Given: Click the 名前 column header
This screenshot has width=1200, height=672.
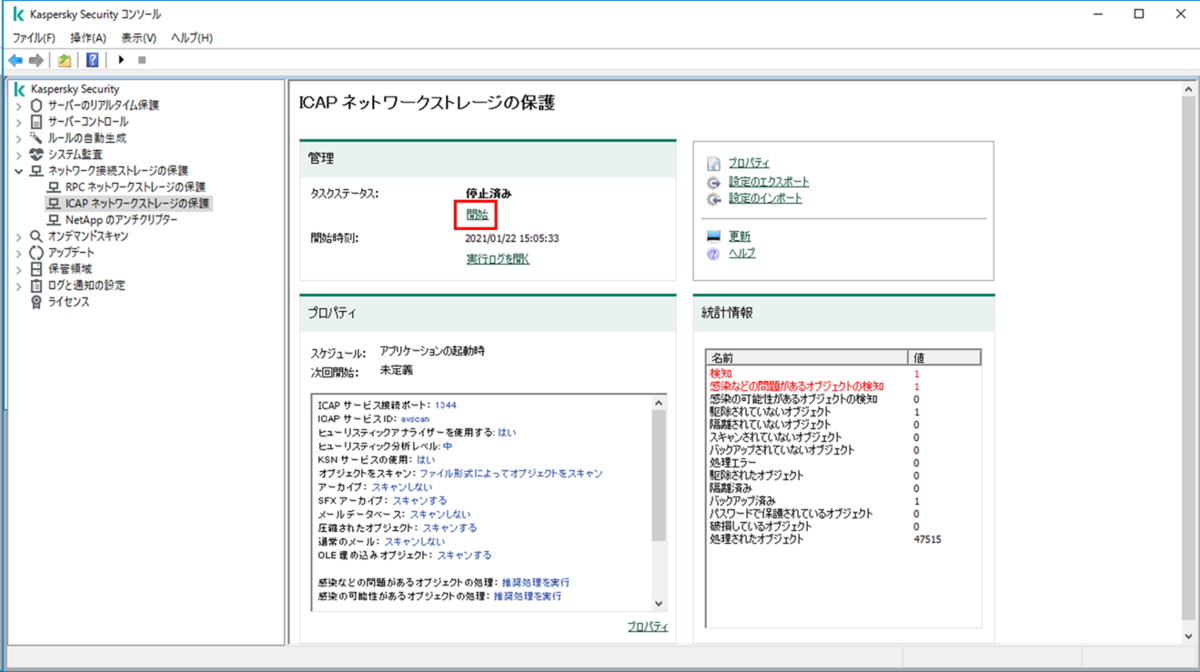Looking at the screenshot, I should point(806,357).
